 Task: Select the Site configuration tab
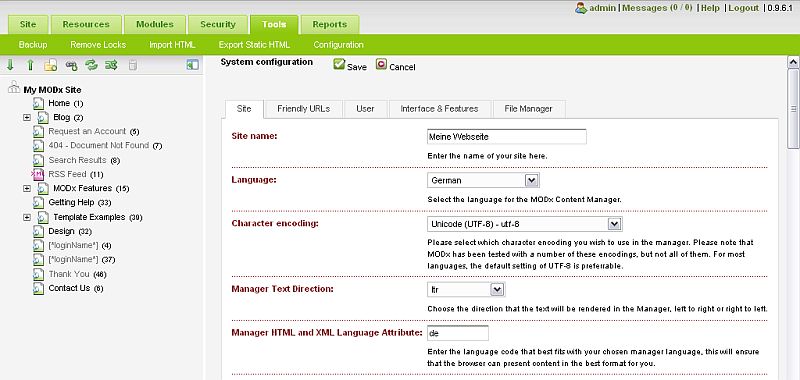click(244, 109)
